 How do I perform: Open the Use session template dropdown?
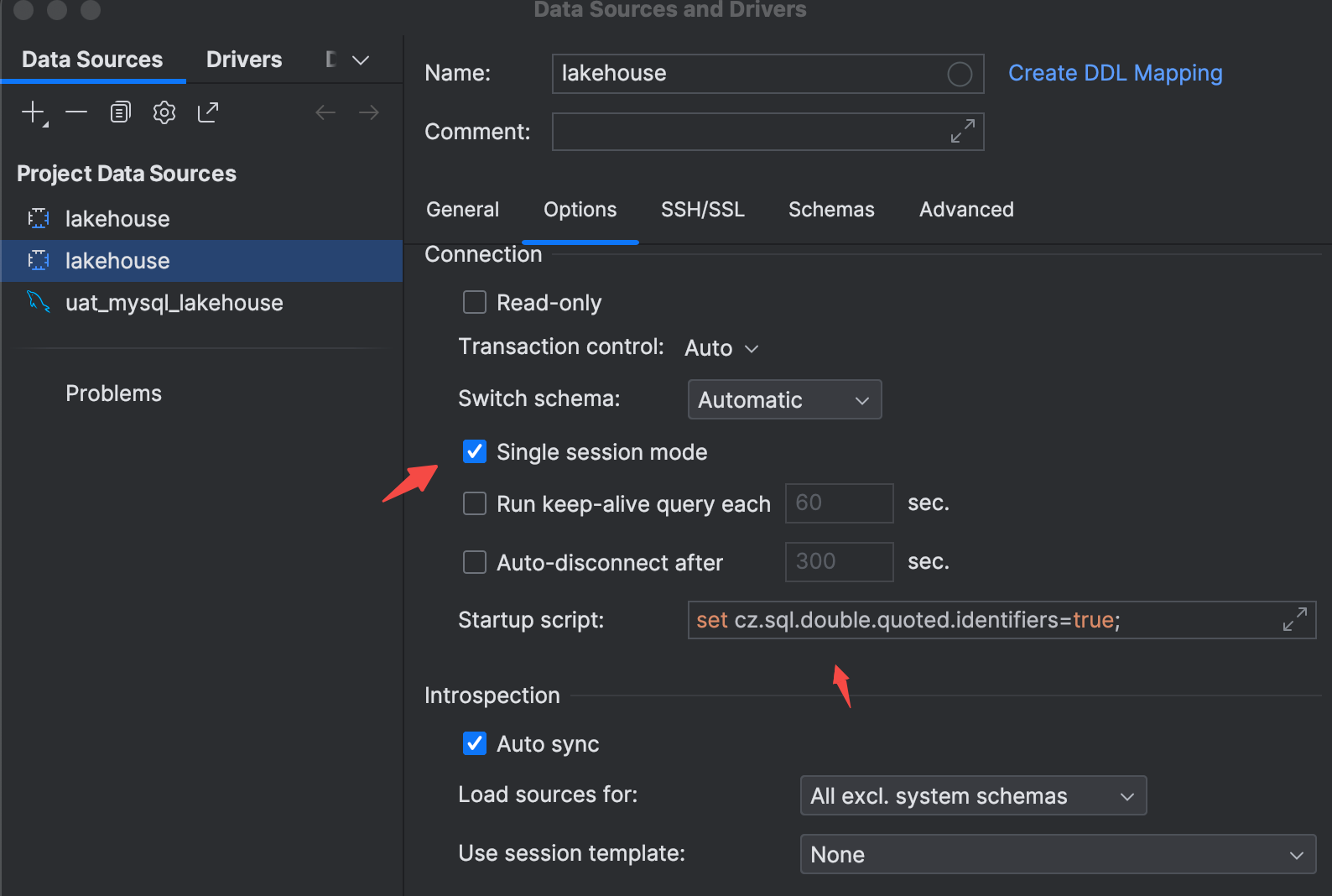1058,854
